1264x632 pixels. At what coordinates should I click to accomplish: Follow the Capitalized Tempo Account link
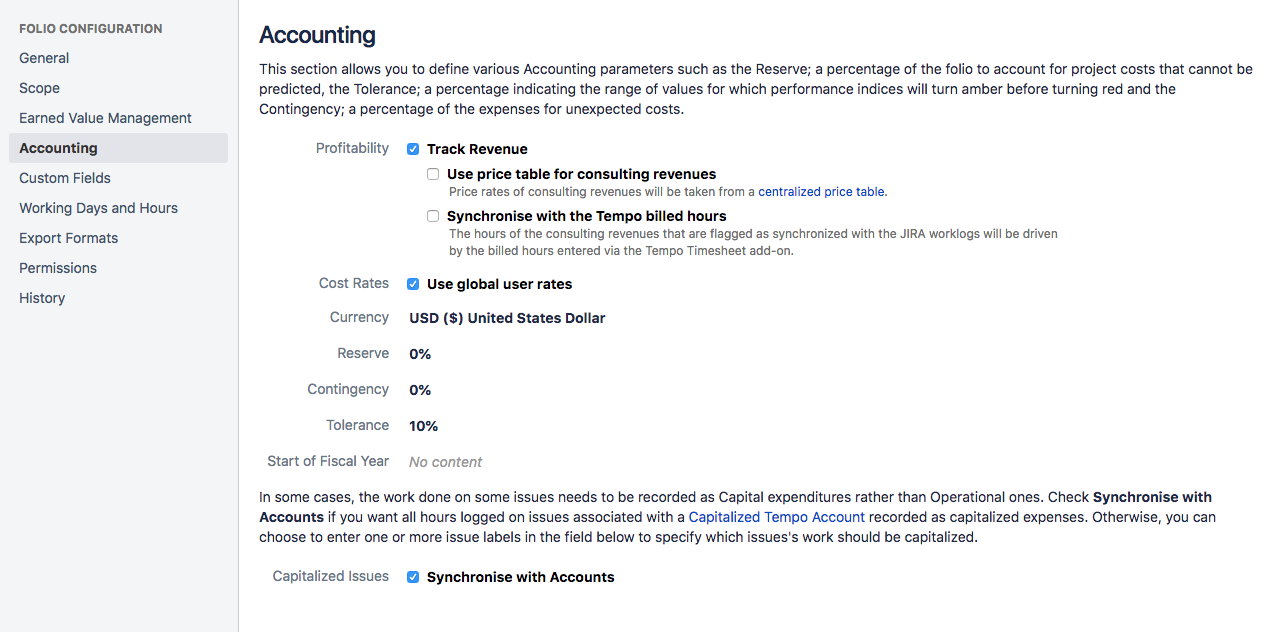click(776, 516)
